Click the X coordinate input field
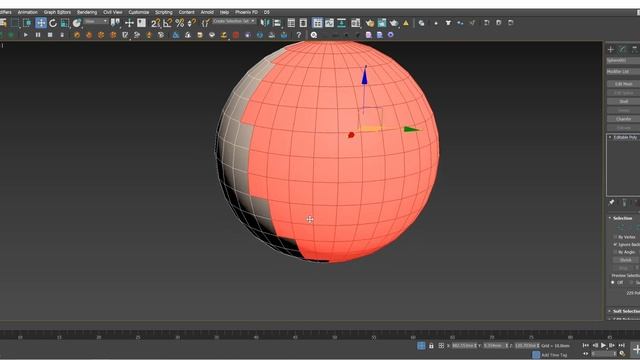 pos(464,346)
